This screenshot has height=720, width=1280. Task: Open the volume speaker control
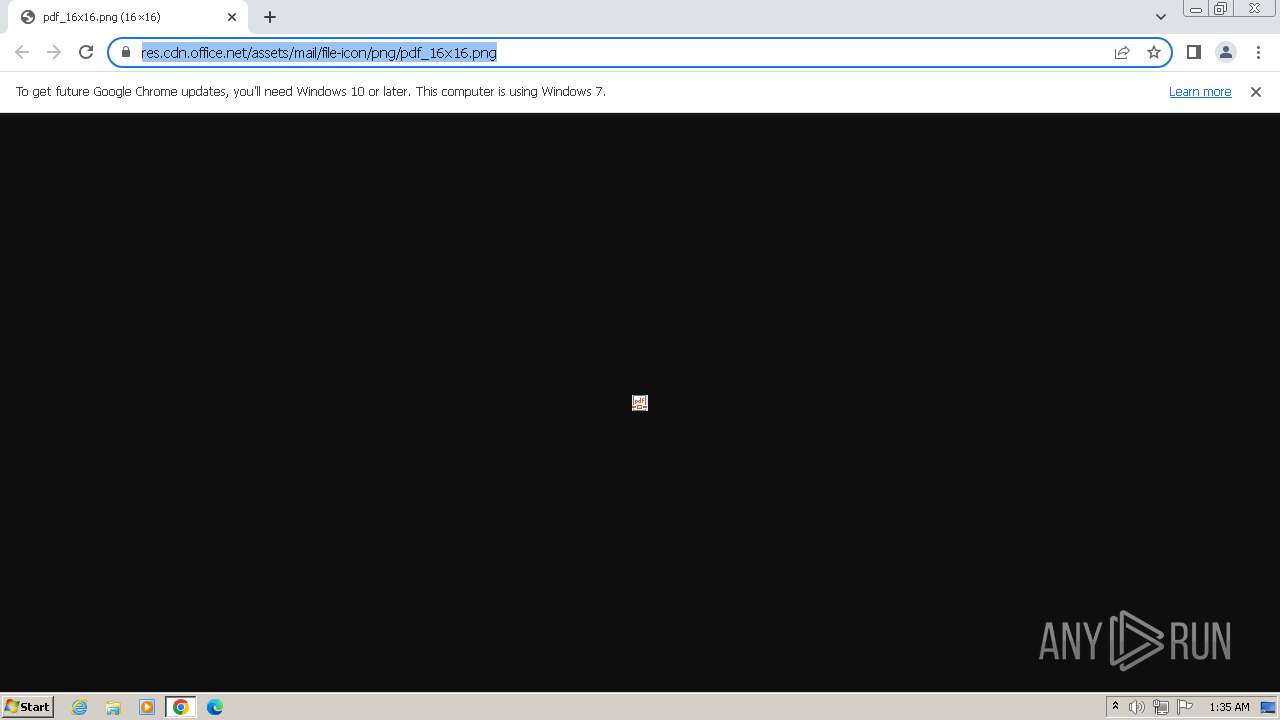[1137, 707]
